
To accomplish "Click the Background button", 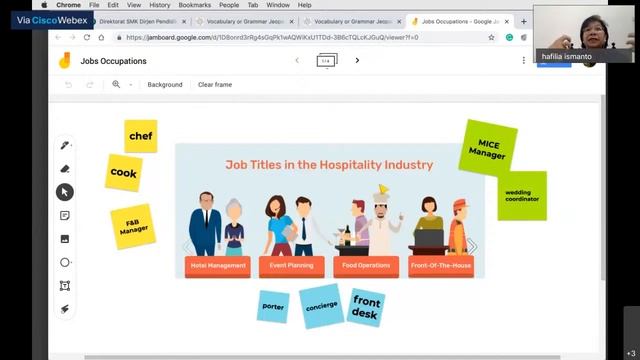I will pyautogui.click(x=165, y=84).
